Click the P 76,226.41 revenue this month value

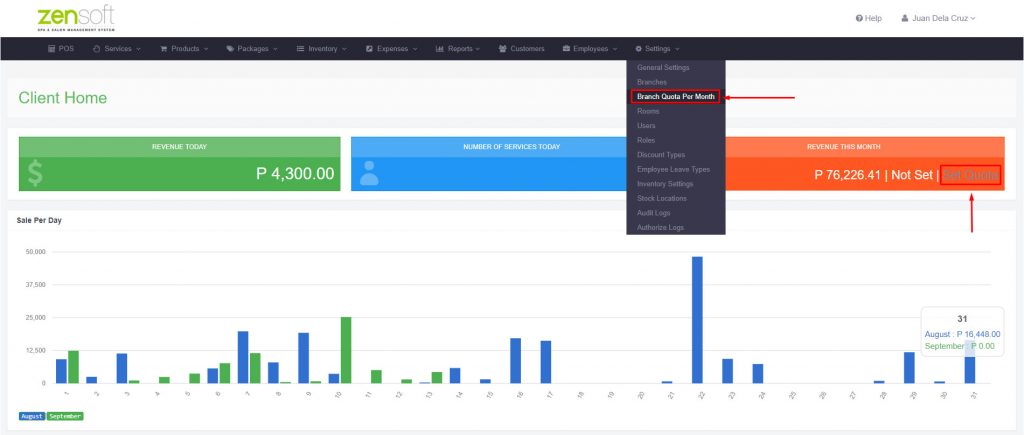point(848,175)
